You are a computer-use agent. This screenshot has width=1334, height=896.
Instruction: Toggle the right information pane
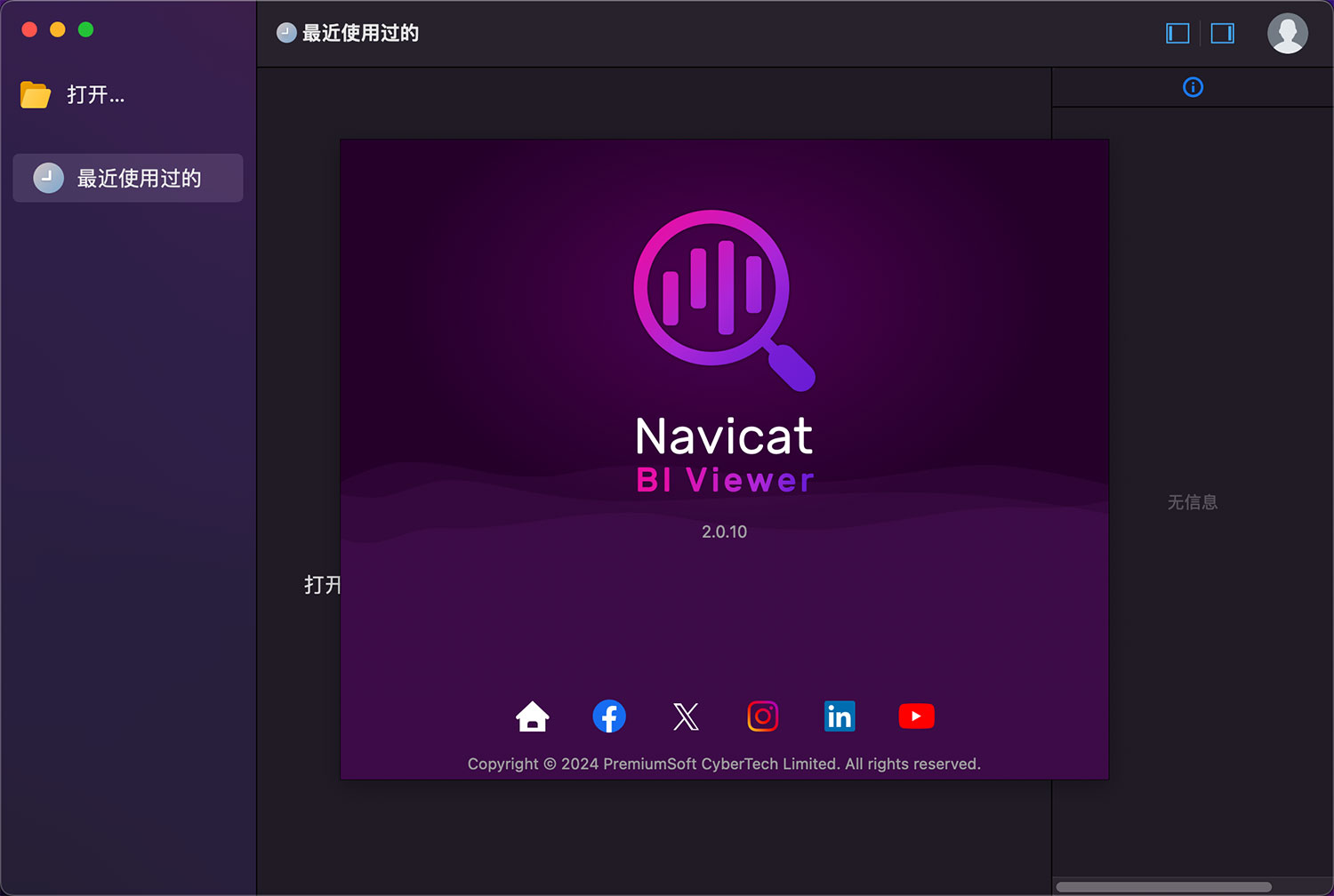point(1223,34)
